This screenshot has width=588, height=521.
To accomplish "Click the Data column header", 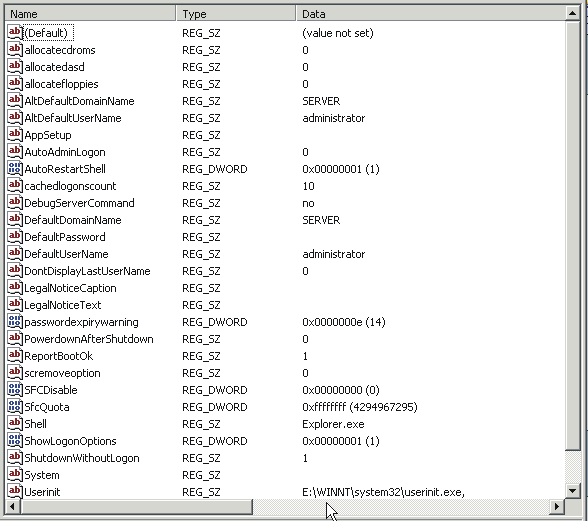I will 430,14.
